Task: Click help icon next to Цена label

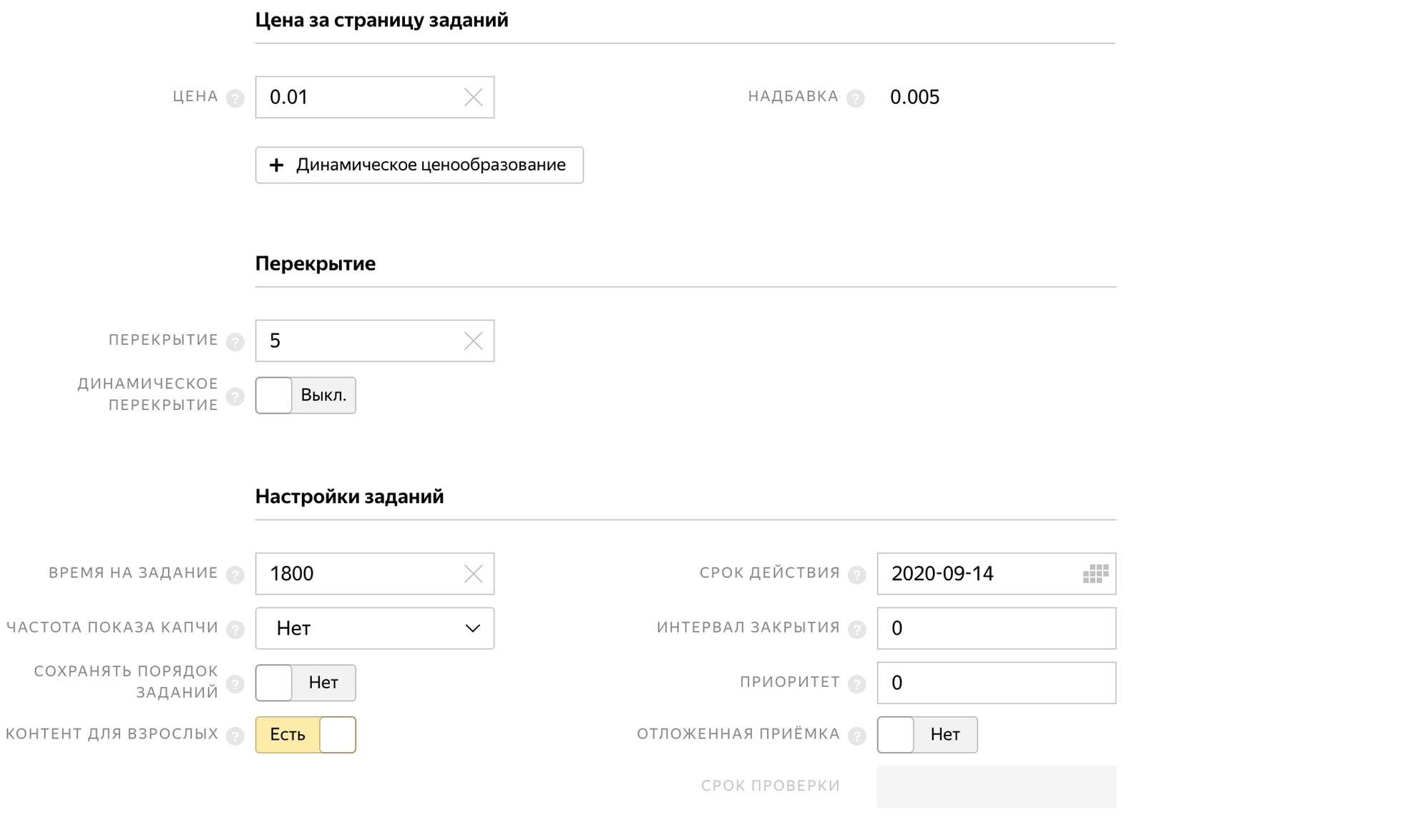Action: (235, 98)
